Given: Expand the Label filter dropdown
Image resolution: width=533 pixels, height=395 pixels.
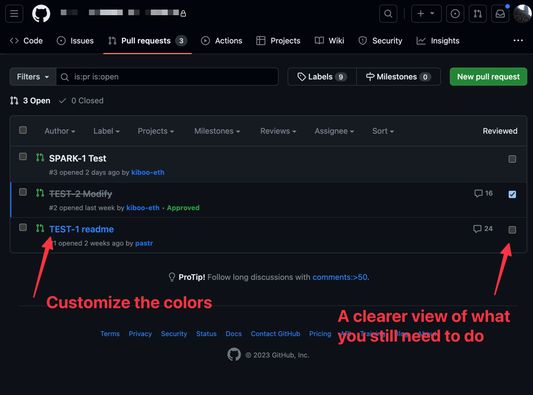Looking at the screenshot, I should click(106, 131).
